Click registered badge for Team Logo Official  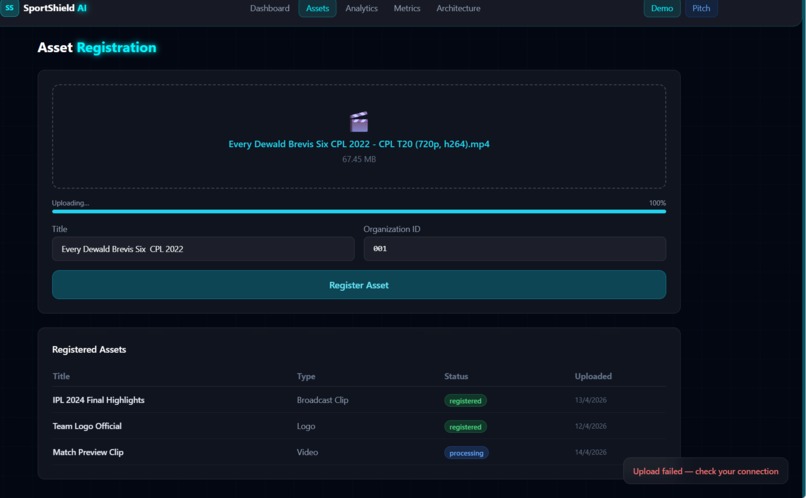pos(465,427)
